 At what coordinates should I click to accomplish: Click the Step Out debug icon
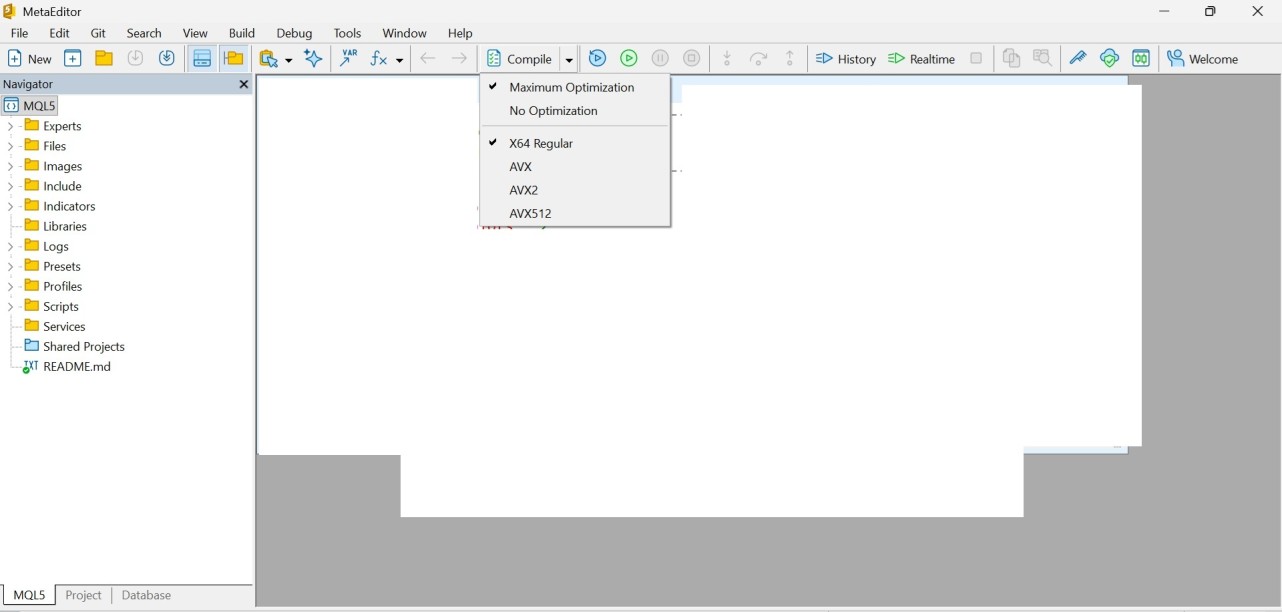click(x=791, y=59)
